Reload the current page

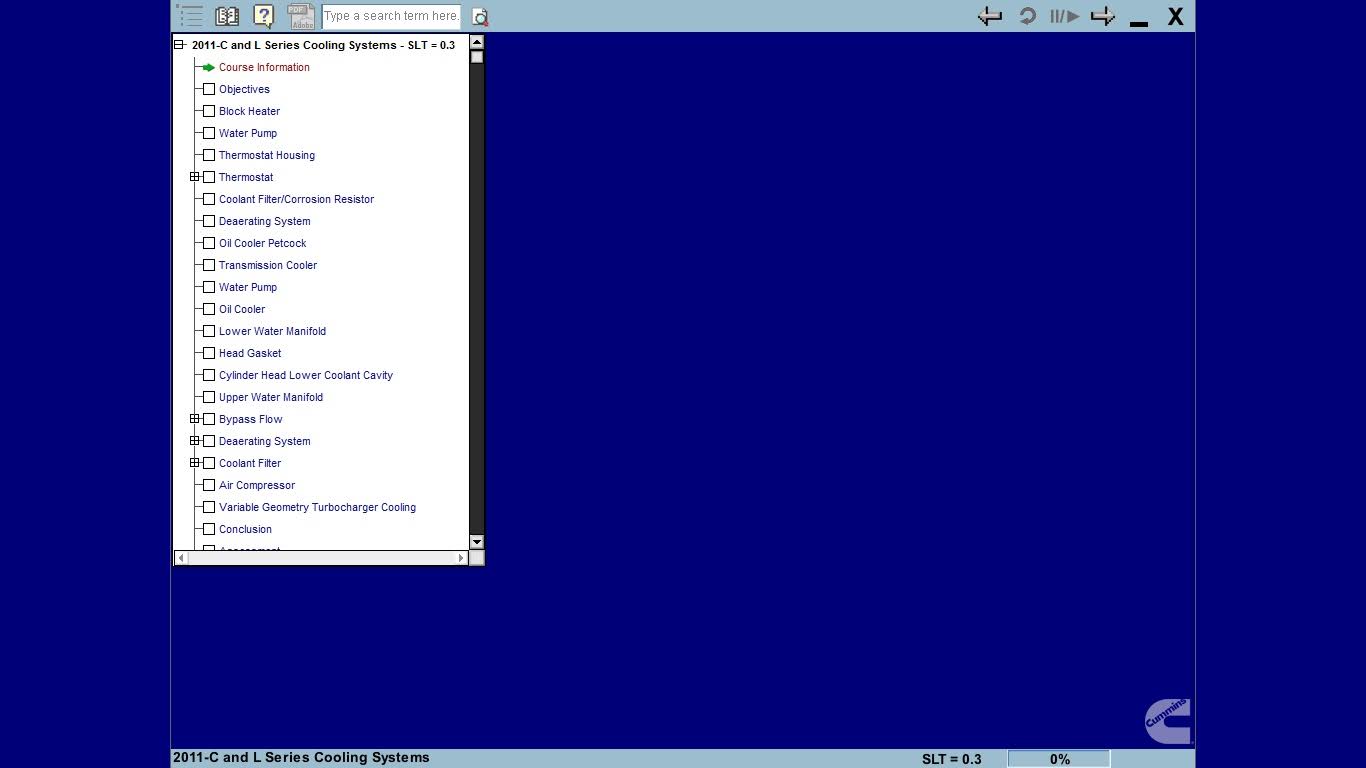[x=1027, y=16]
